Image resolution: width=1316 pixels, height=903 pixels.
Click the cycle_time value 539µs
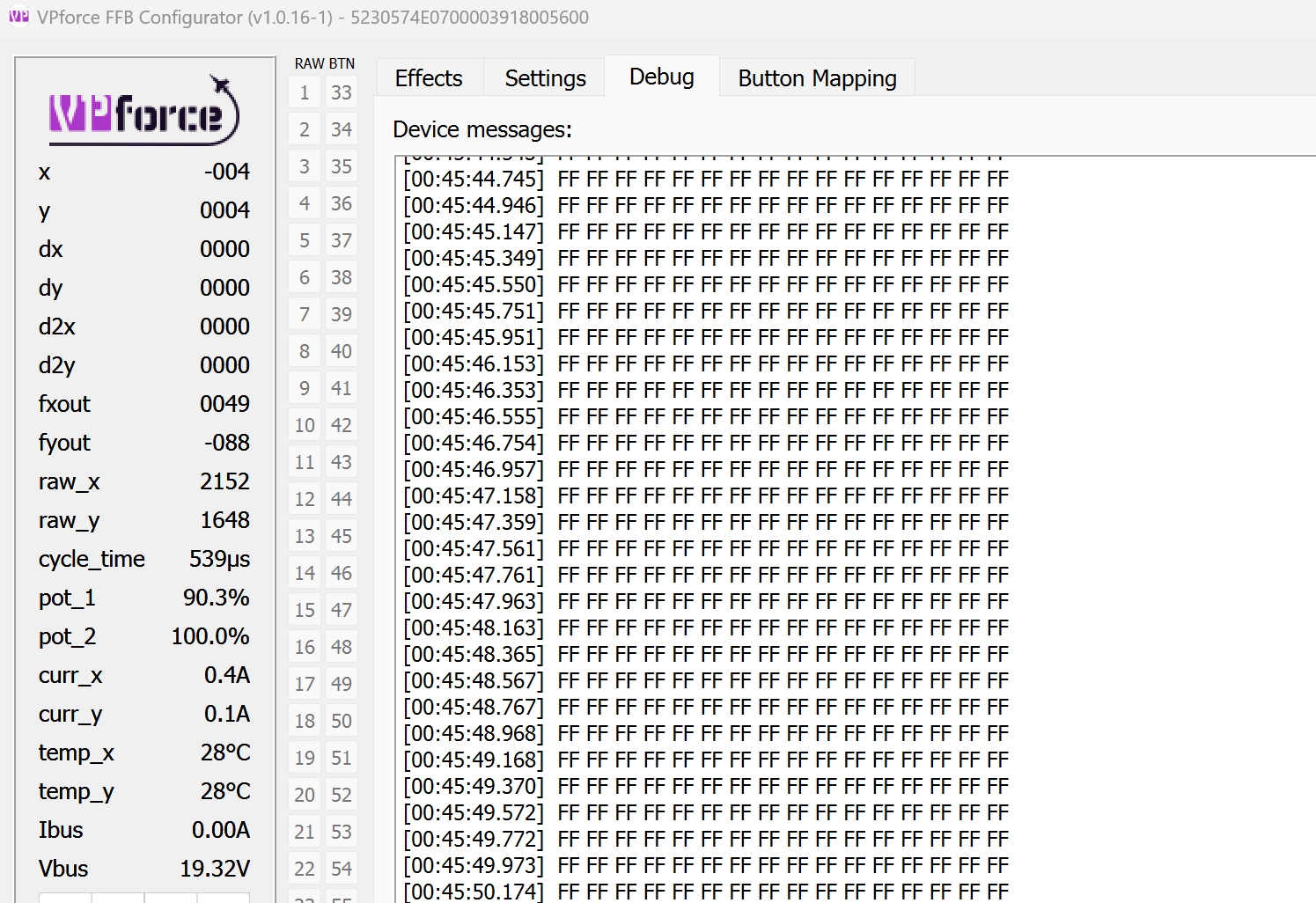click(x=219, y=559)
